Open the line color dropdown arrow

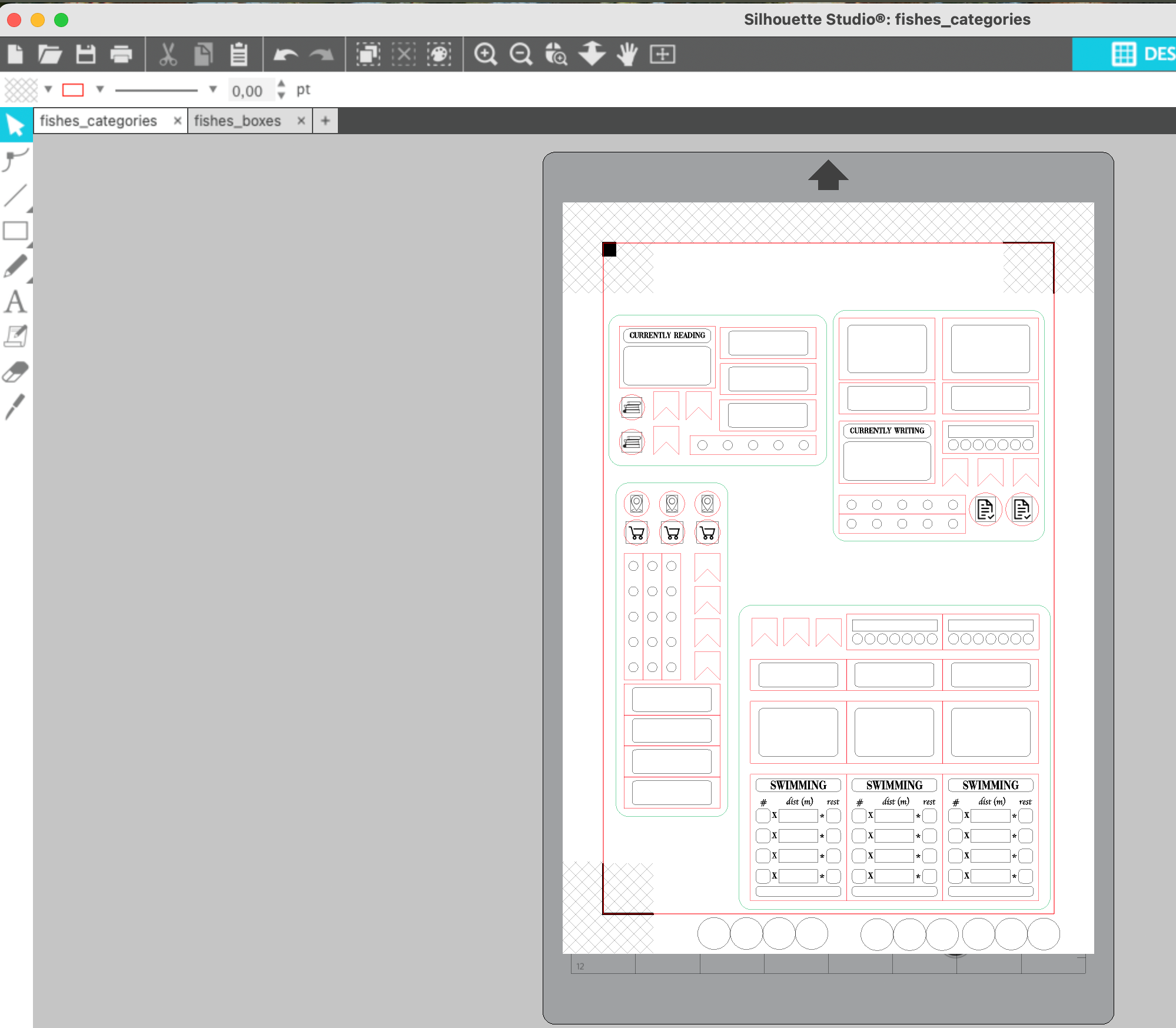point(100,89)
